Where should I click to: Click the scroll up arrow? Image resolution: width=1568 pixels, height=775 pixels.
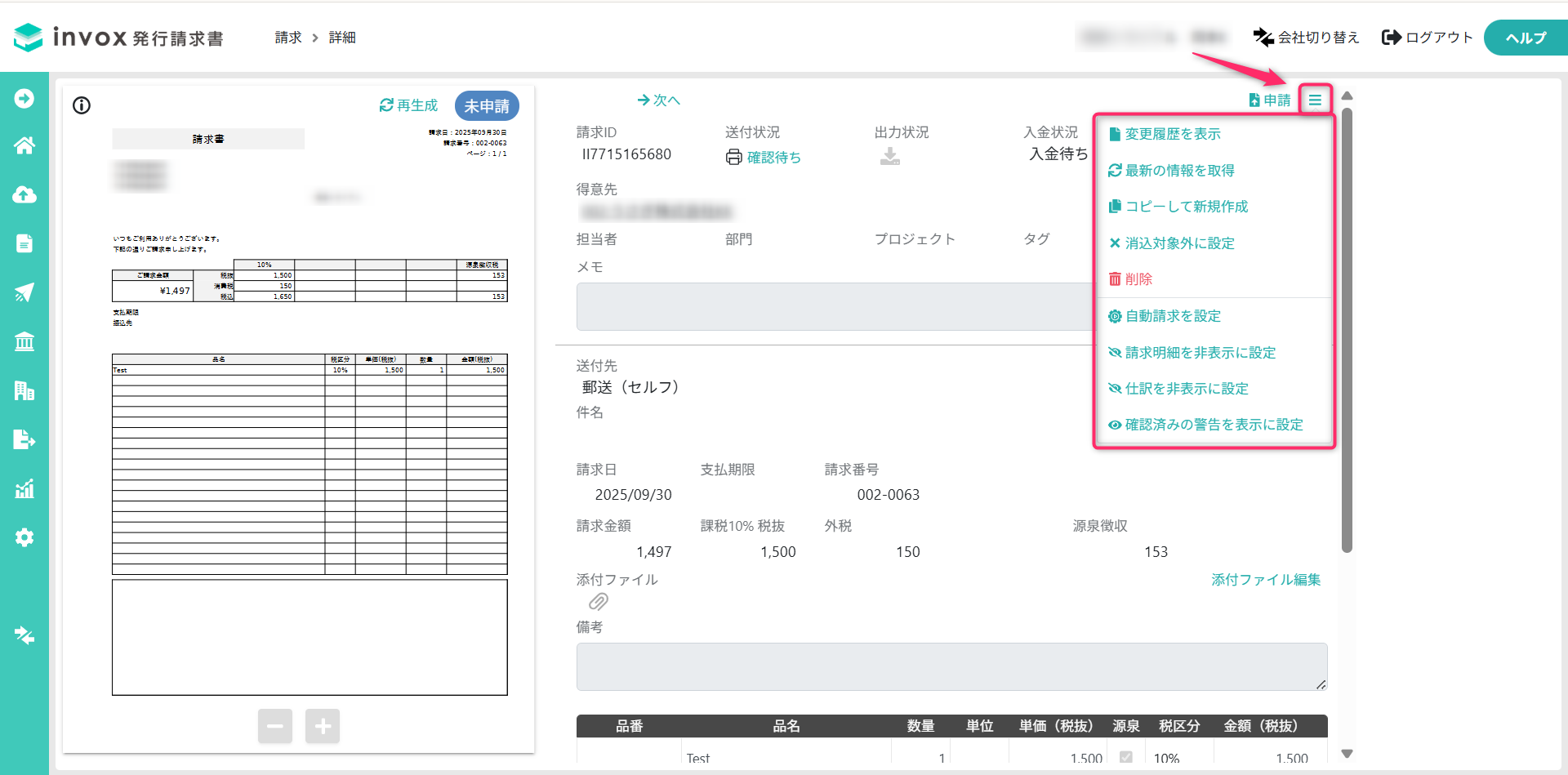pos(1347,96)
